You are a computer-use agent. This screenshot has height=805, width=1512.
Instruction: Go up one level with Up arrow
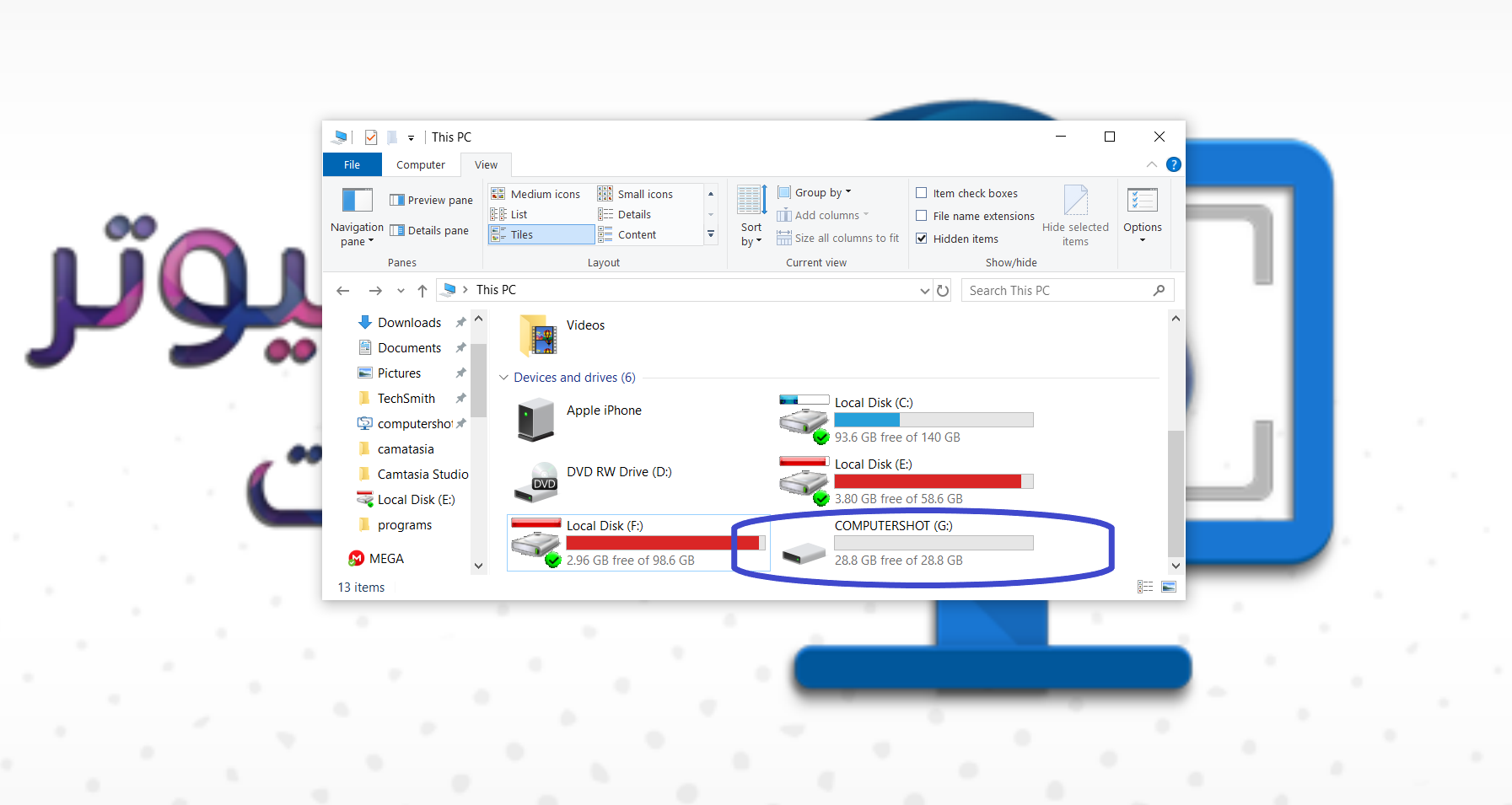pos(422,290)
